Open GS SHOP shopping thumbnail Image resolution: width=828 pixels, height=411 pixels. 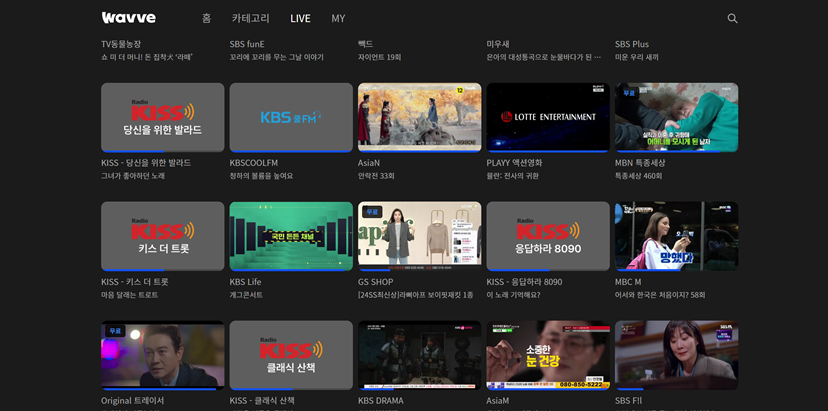(x=419, y=236)
